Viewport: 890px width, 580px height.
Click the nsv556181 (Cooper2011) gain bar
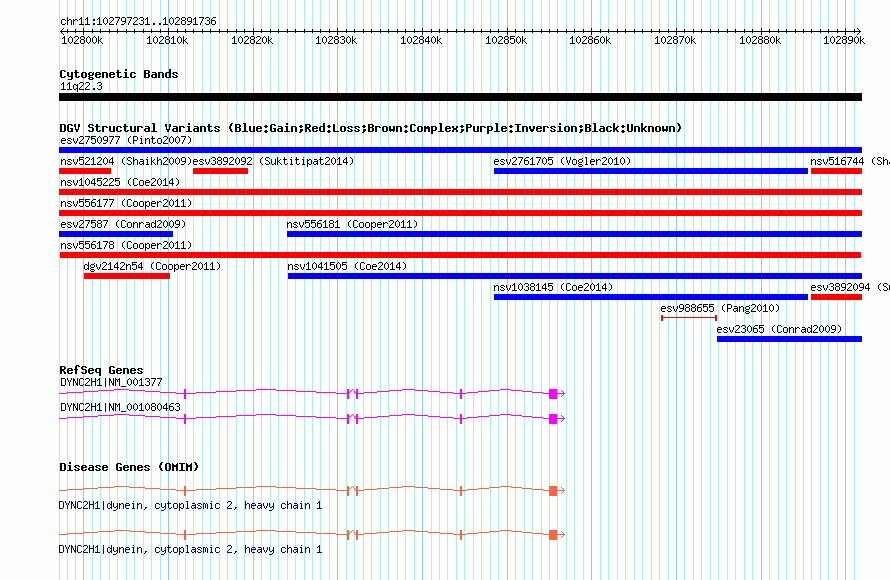[x=574, y=234]
